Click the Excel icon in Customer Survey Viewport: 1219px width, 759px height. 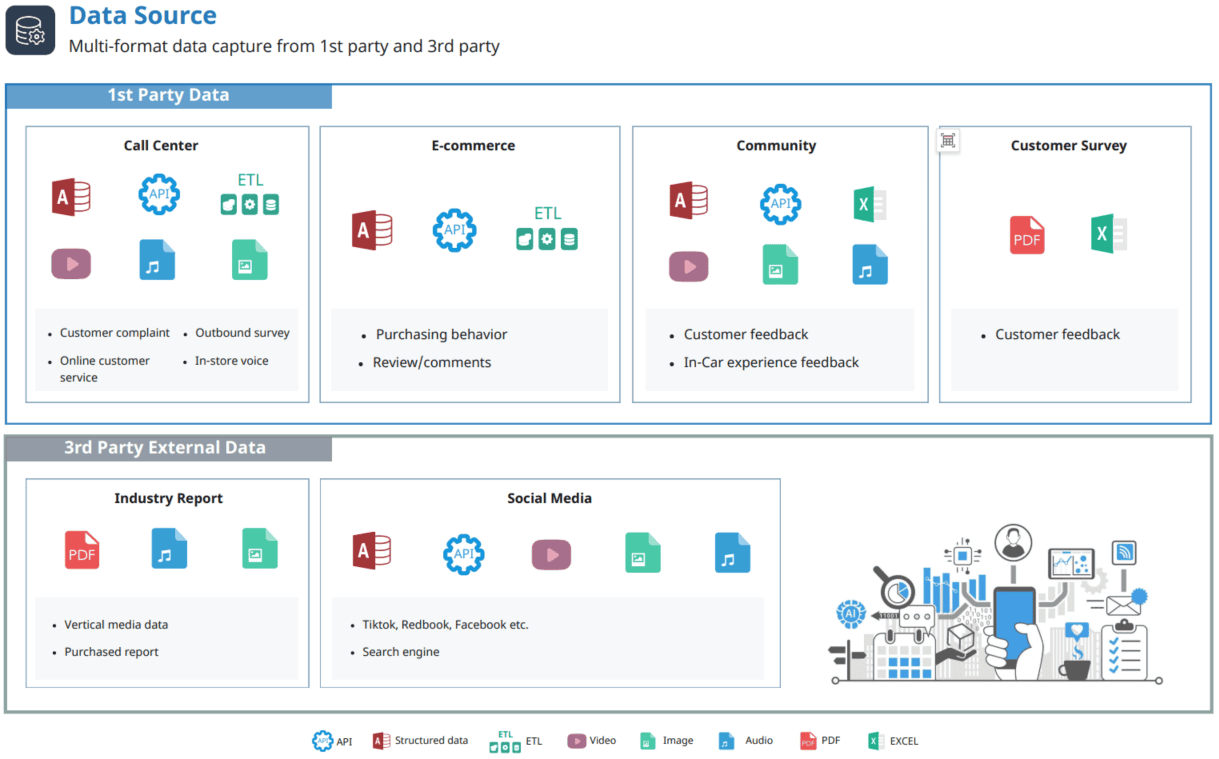(1108, 234)
